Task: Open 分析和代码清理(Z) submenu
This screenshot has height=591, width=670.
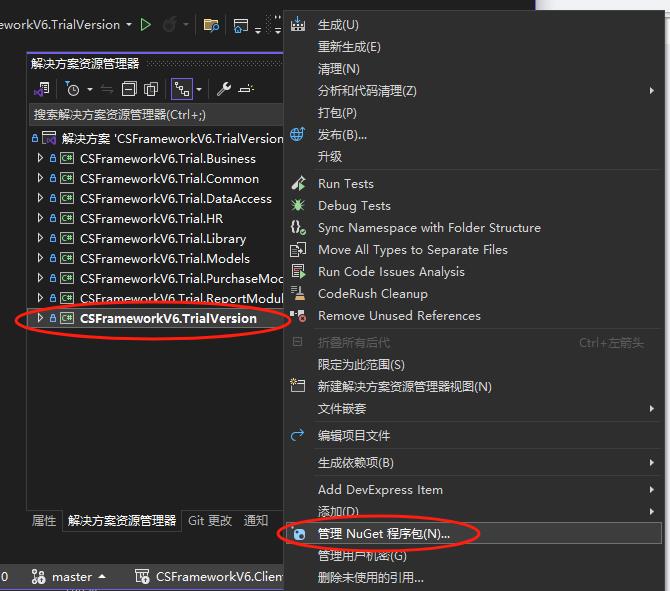Action: coord(473,91)
